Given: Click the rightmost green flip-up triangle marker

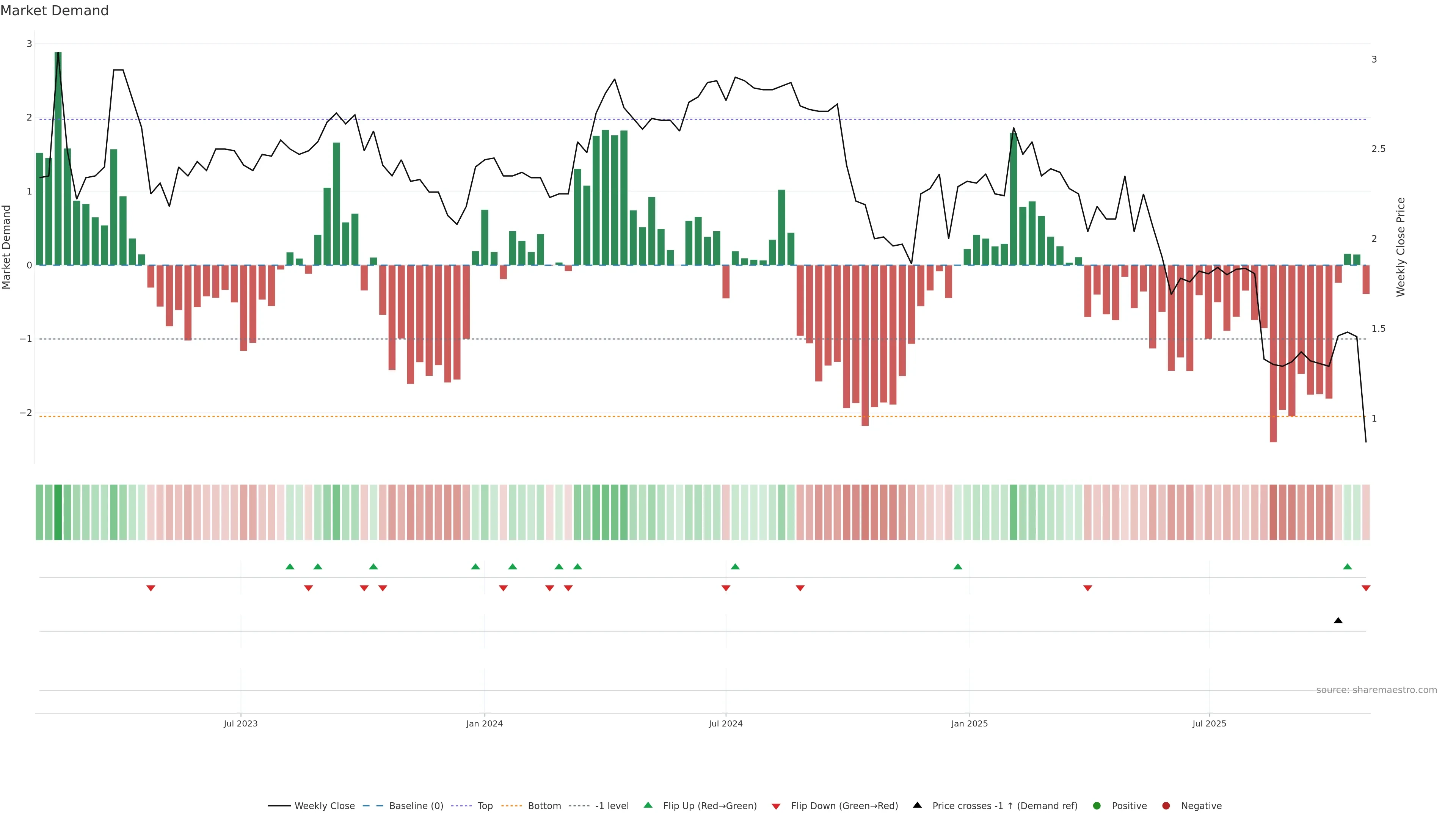Looking at the screenshot, I should (1348, 566).
